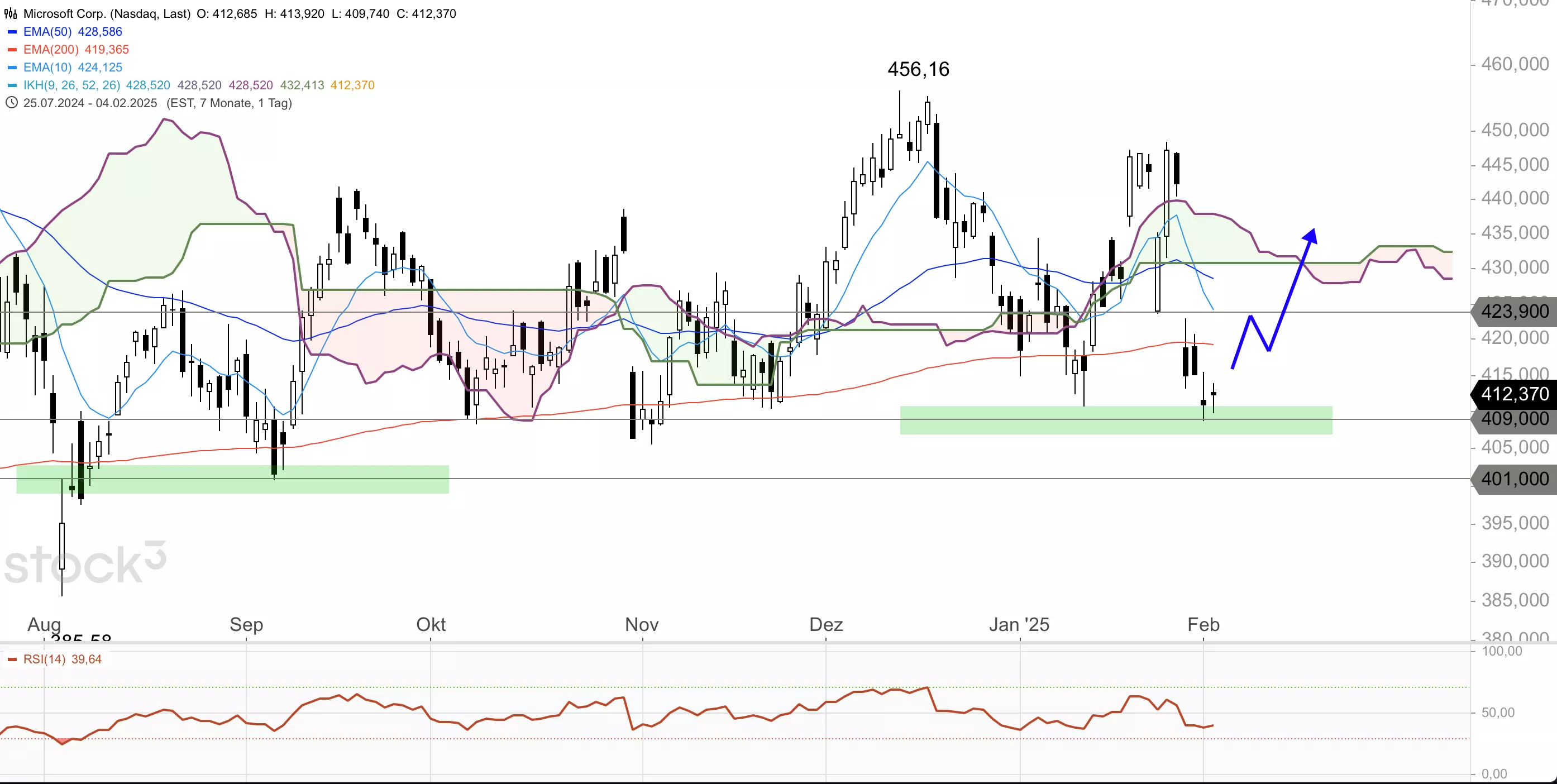Click the 456,16 high annotation text

918,69
